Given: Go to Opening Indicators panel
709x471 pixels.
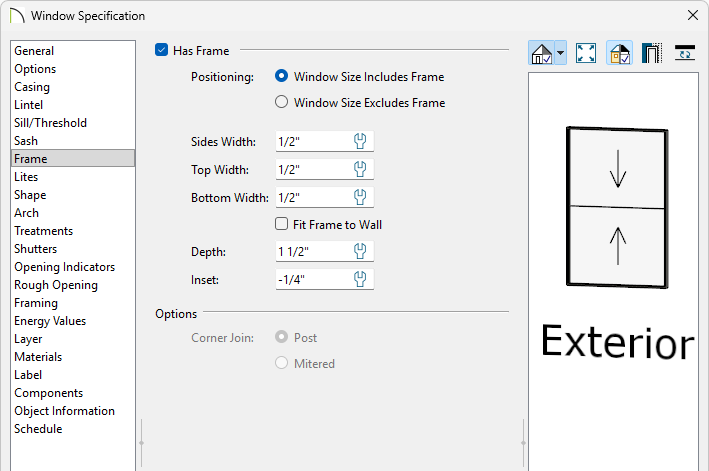Looking at the screenshot, I should click(x=73, y=267).
